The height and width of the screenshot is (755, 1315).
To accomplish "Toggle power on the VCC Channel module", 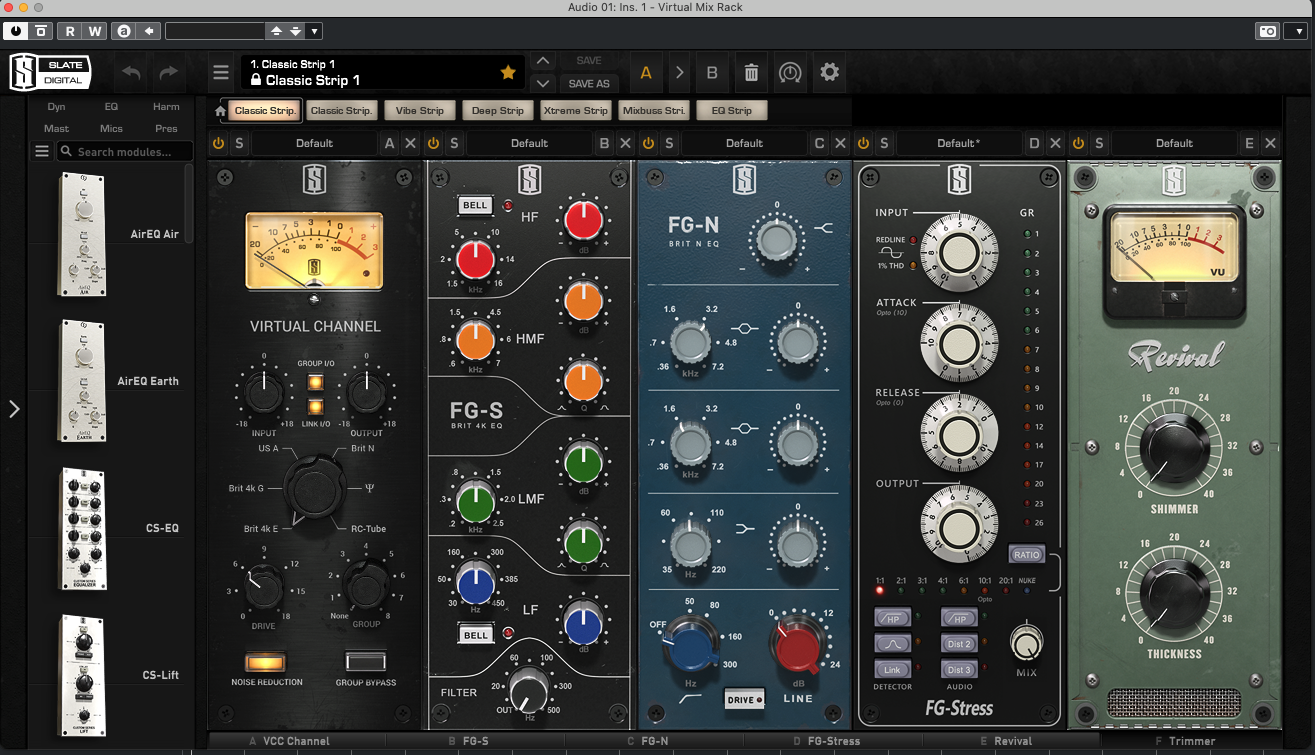I will [218, 143].
